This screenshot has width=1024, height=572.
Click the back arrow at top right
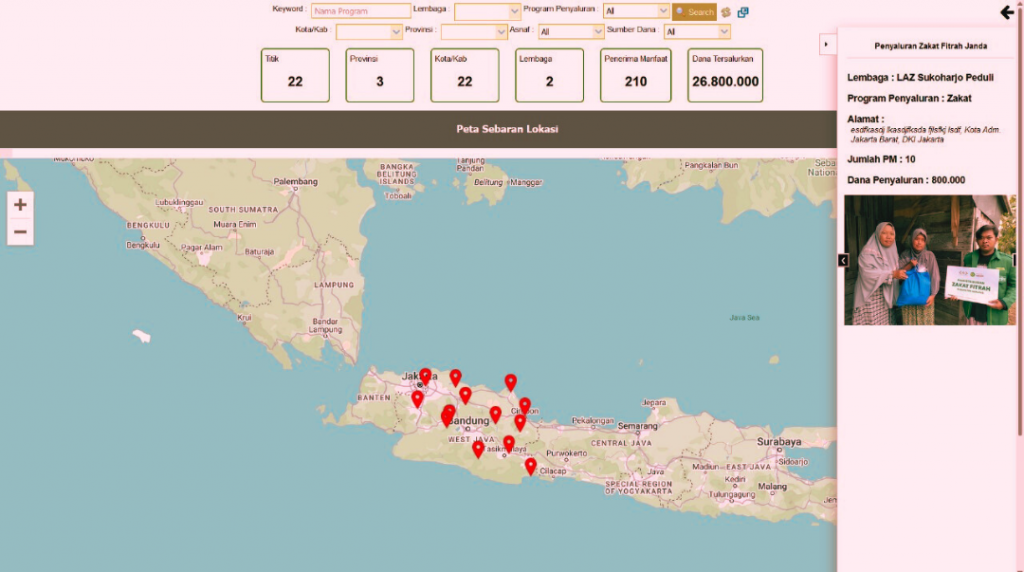(x=1006, y=12)
